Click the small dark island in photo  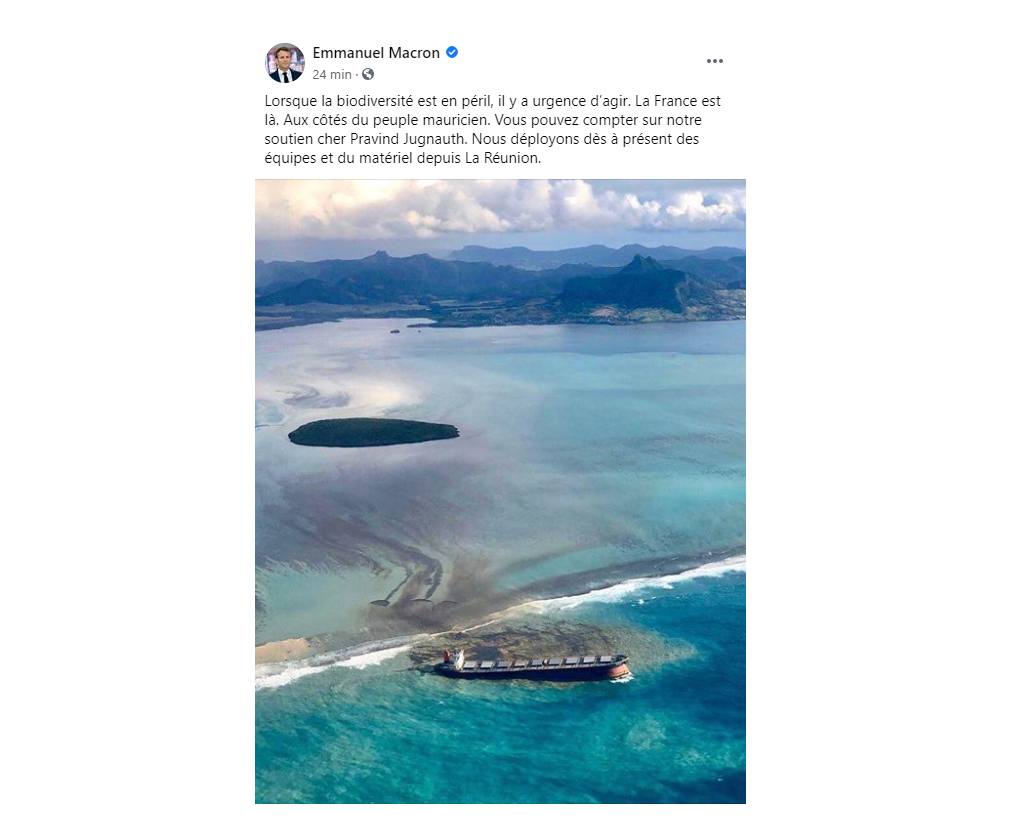point(373,432)
